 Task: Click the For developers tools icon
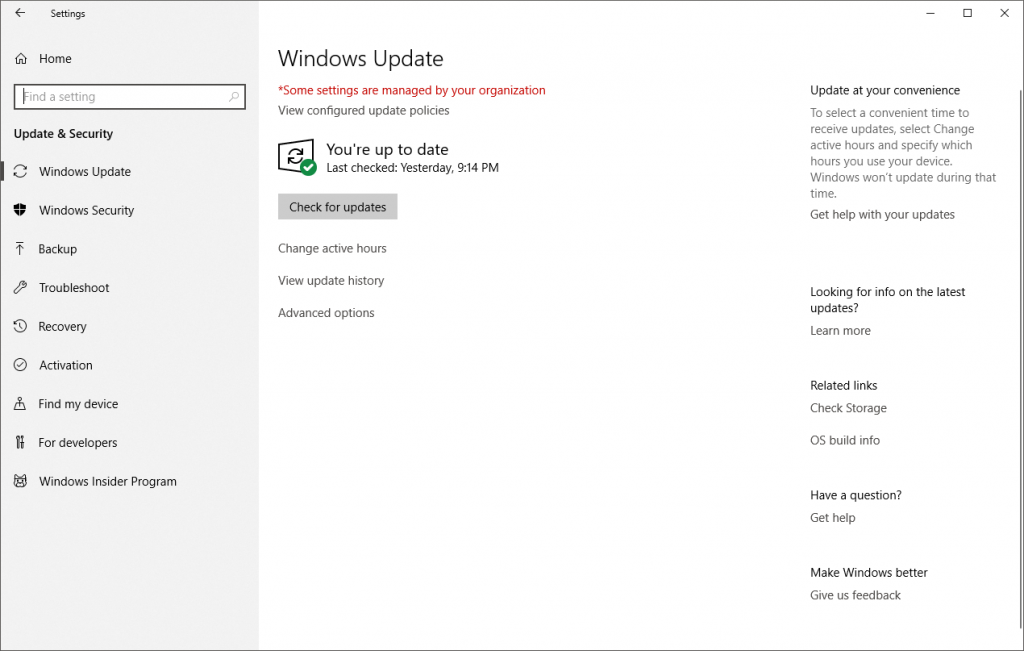click(x=20, y=442)
